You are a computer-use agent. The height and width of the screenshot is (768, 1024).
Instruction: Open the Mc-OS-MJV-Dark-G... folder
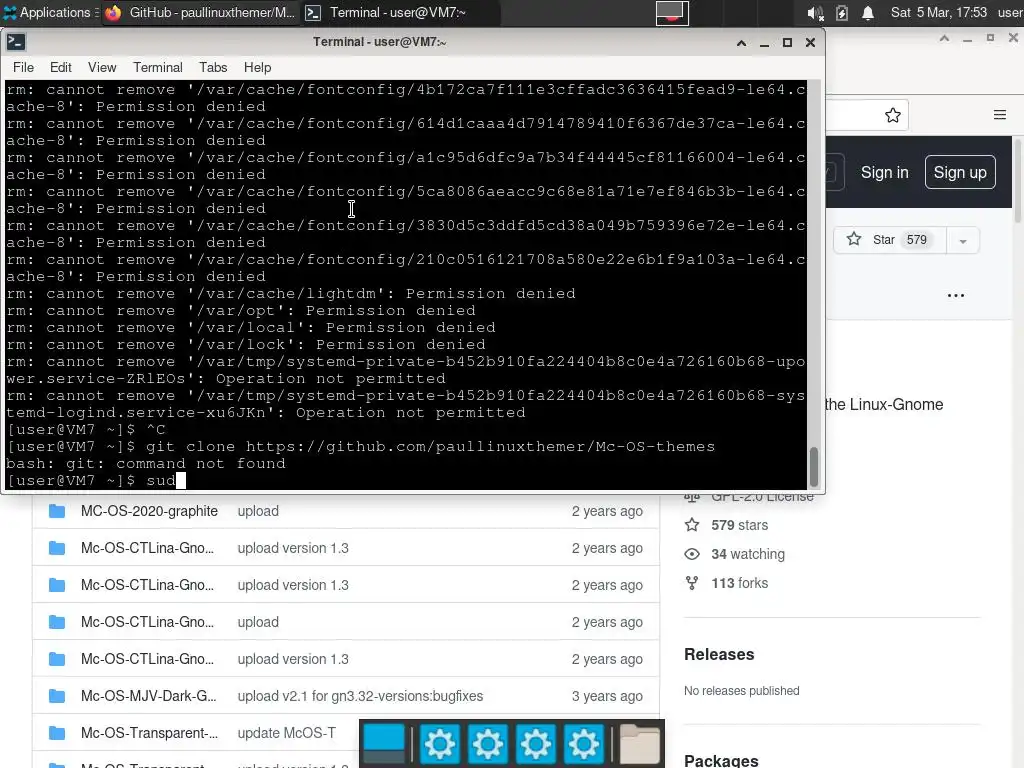click(x=149, y=696)
